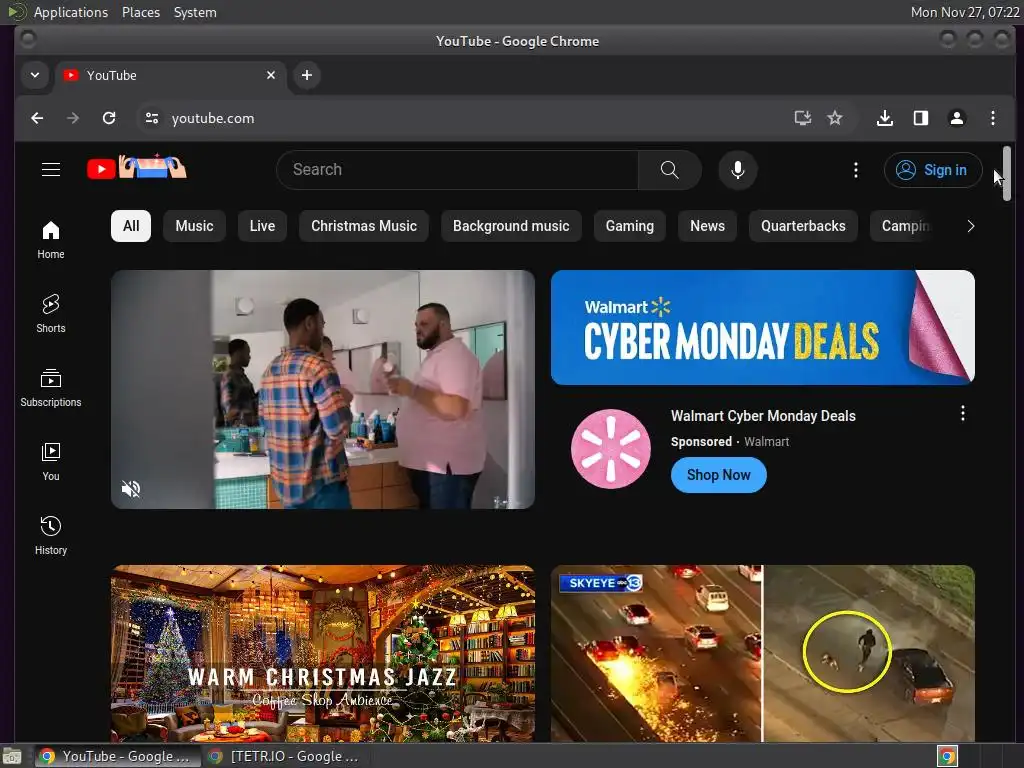The image size is (1024, 768).
Task: Play the video of men in bathroom
Action: 323,389
